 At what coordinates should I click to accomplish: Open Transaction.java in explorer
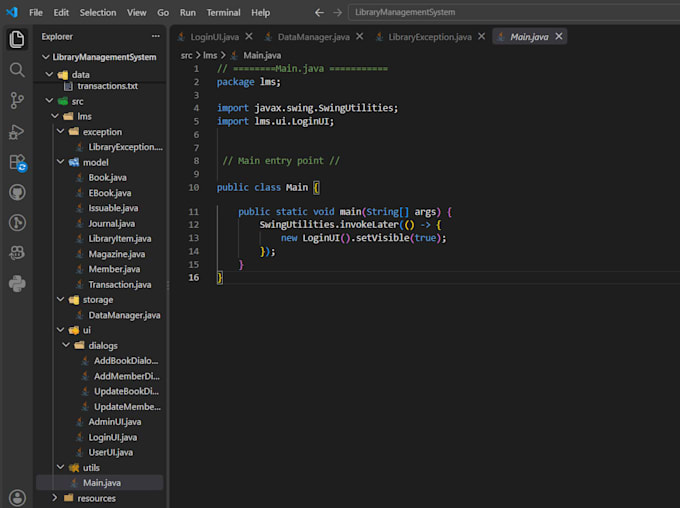[101, 285]
